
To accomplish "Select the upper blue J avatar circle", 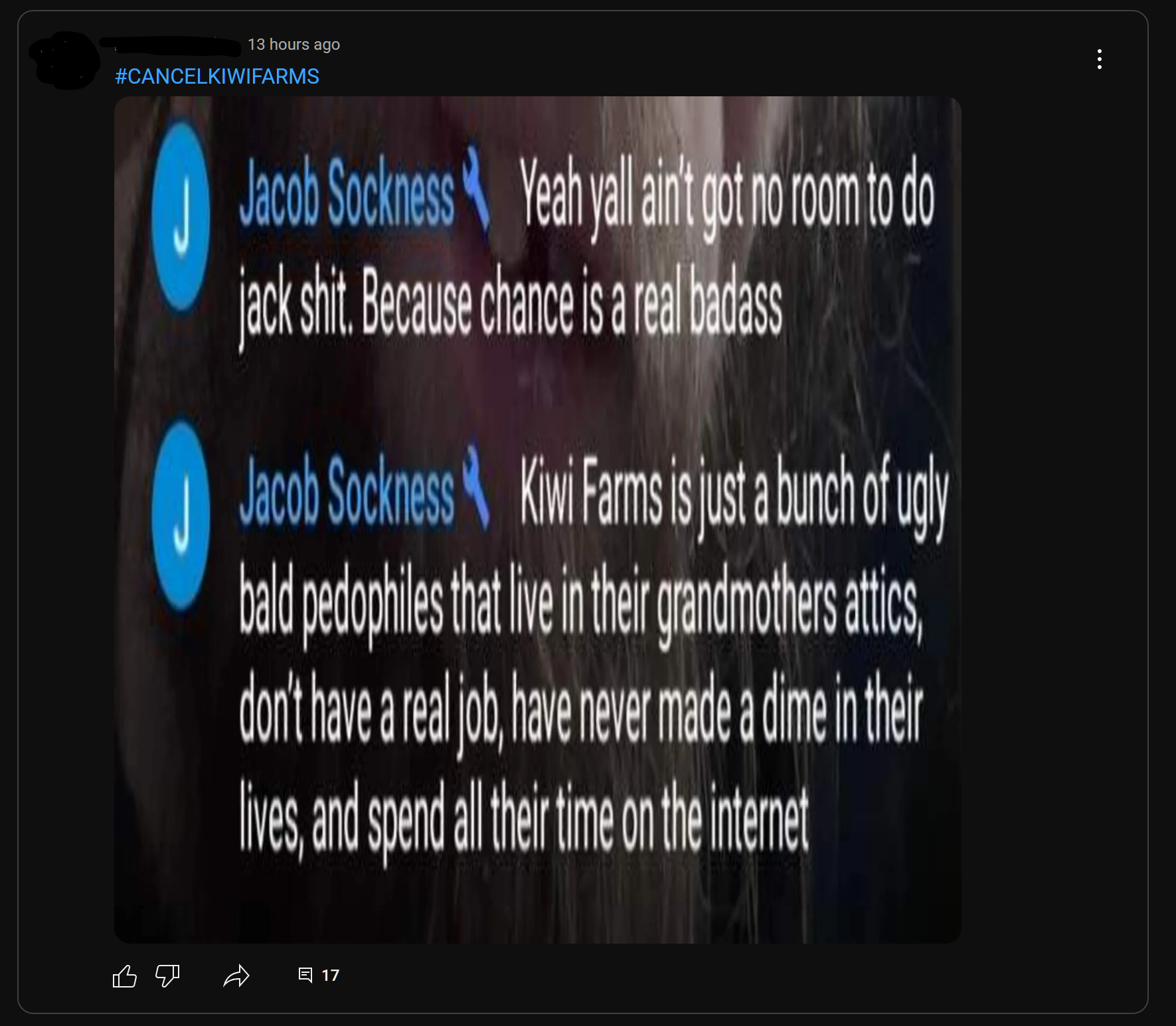I will click(x=181, y=214).
